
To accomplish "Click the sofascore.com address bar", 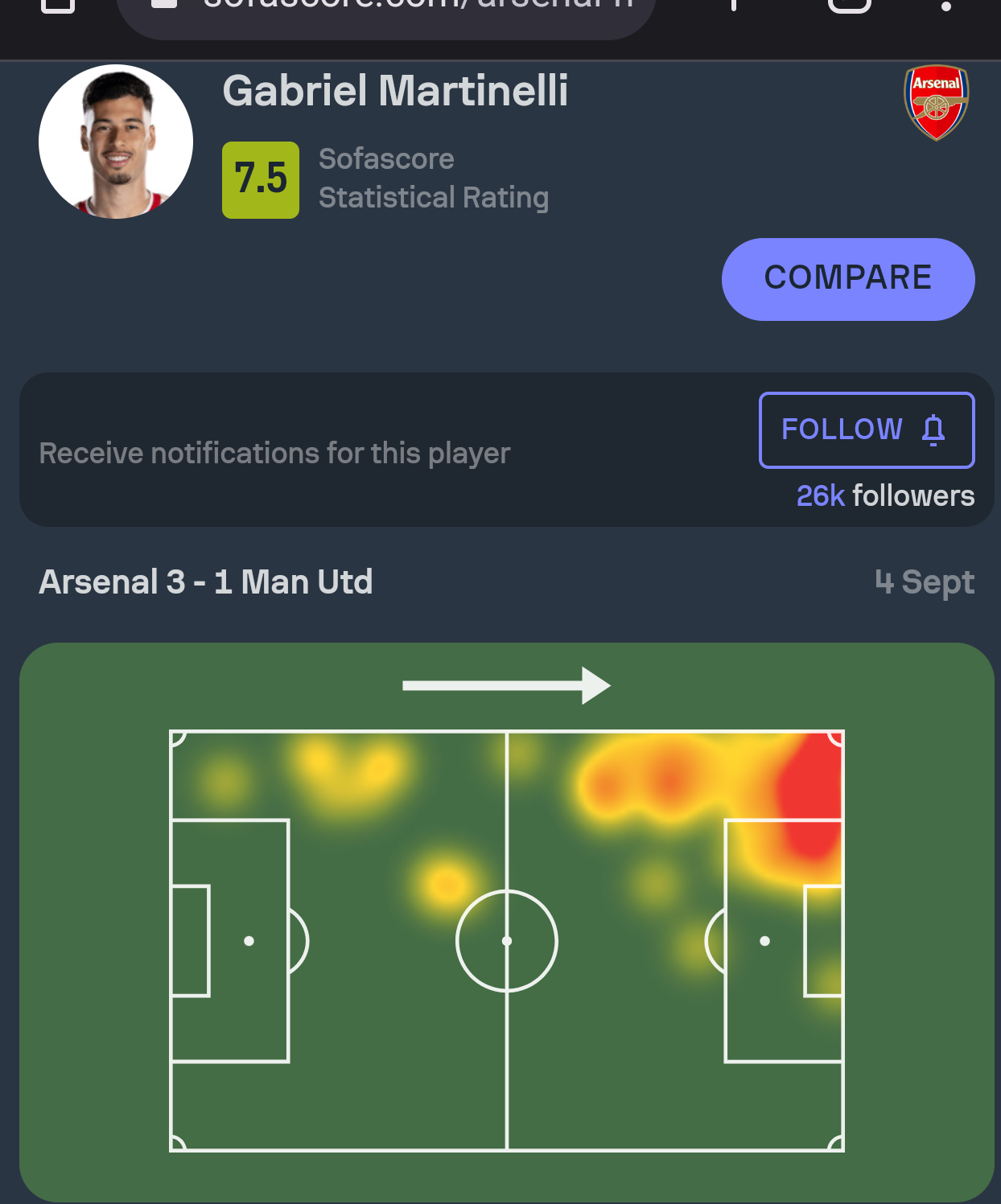I will coord(418,6).
